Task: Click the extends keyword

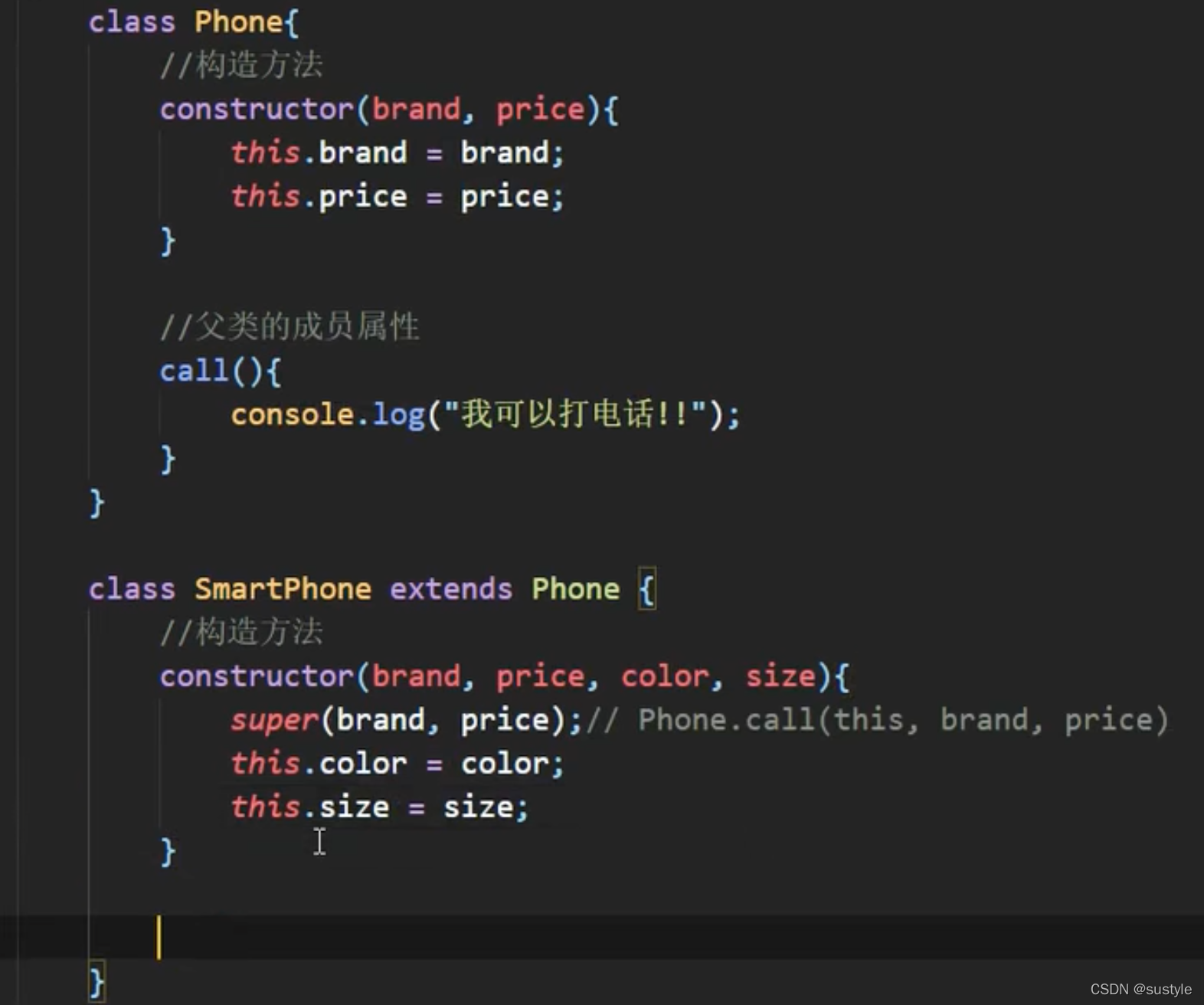Action: click(450, 589)
